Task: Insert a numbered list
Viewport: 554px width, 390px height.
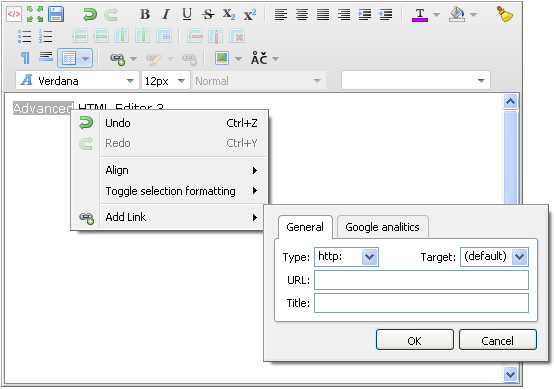Action: coord(46,36)
